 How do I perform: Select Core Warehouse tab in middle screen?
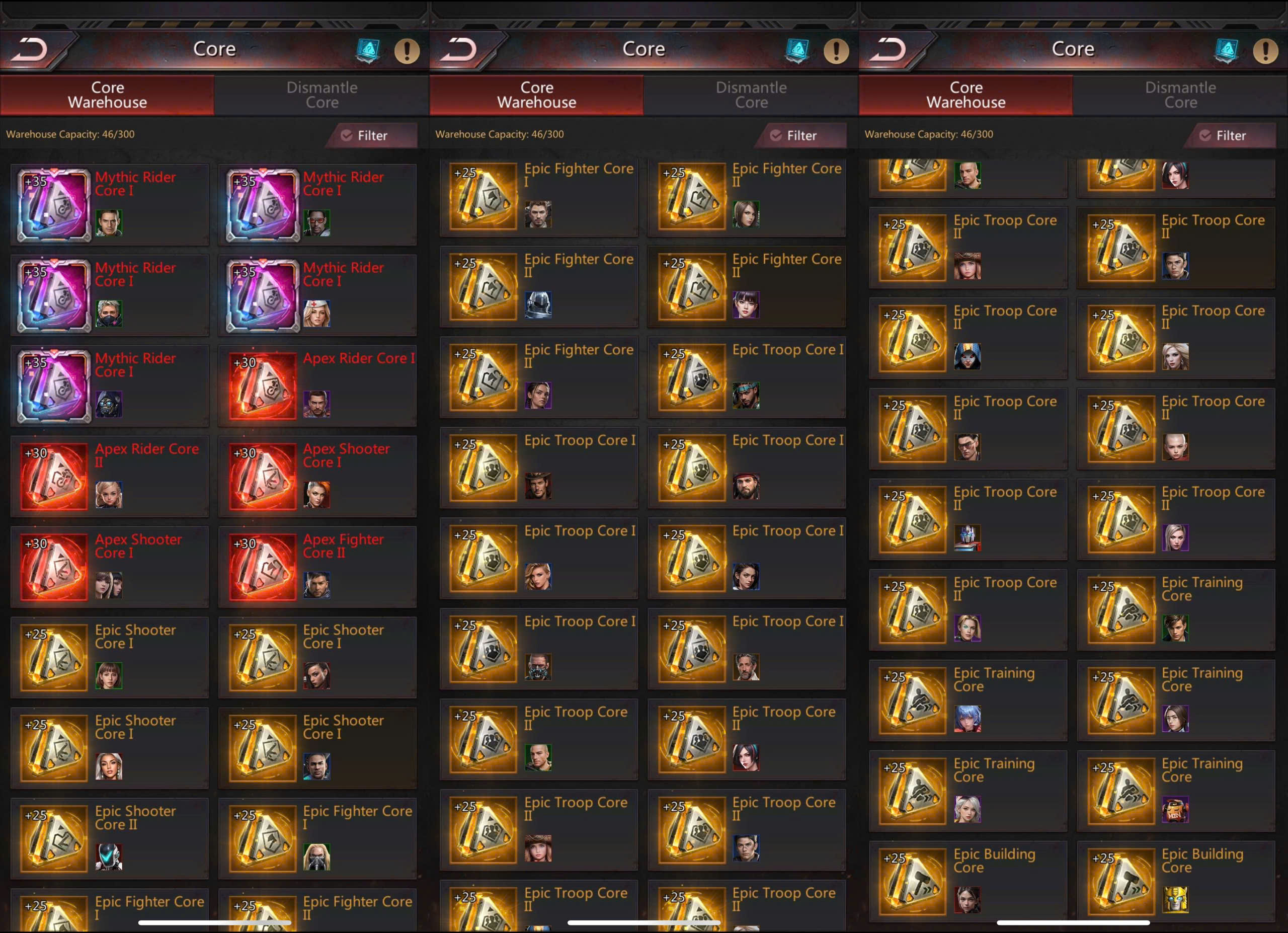(537, 95)
